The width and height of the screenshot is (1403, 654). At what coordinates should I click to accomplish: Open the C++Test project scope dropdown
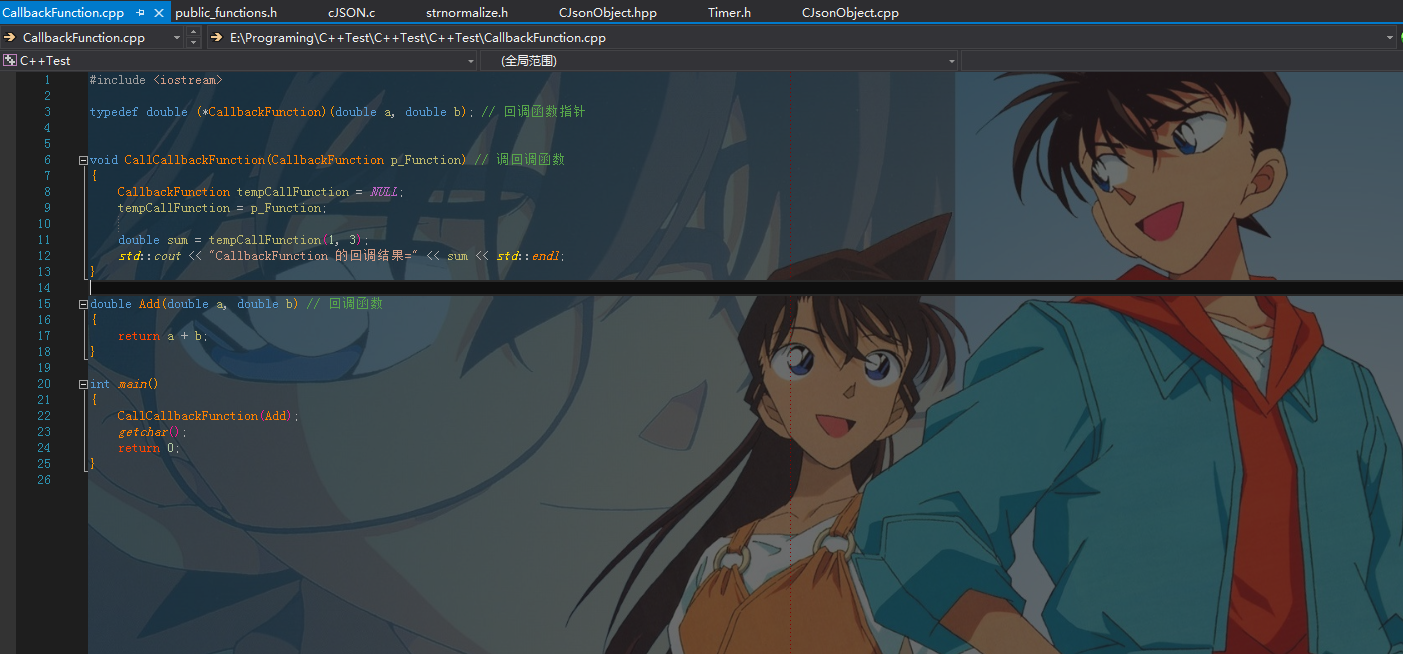tap(471, 61)
